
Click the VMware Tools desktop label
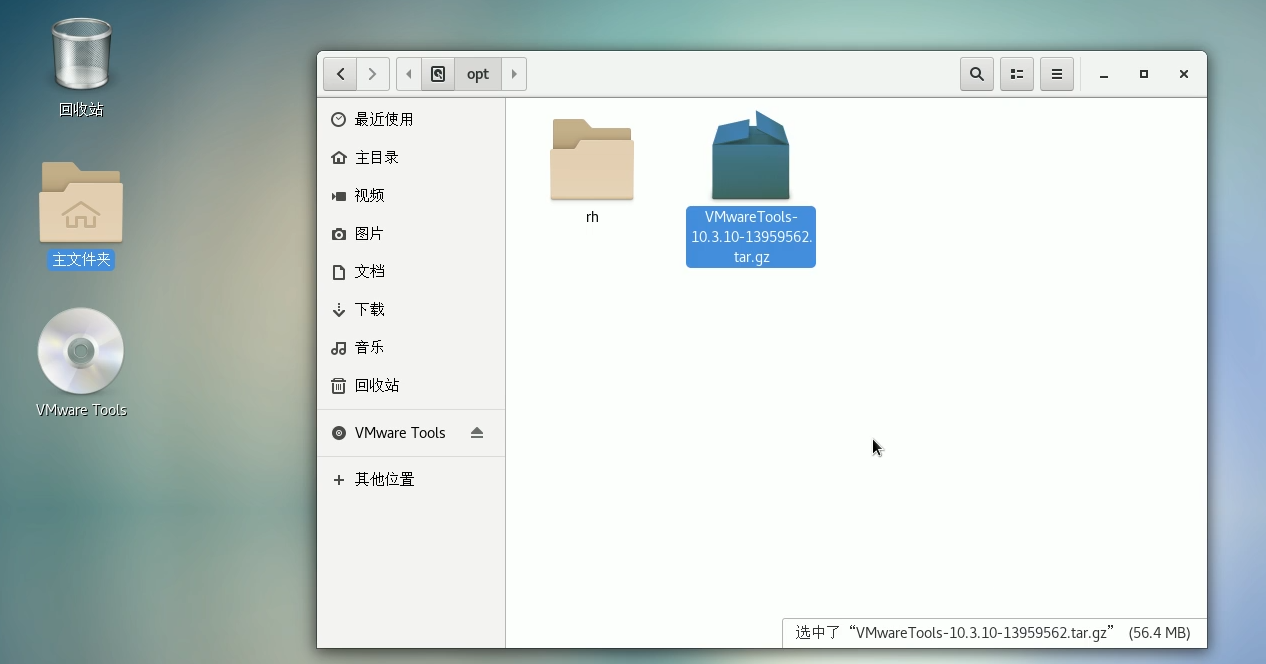(81, 410)
